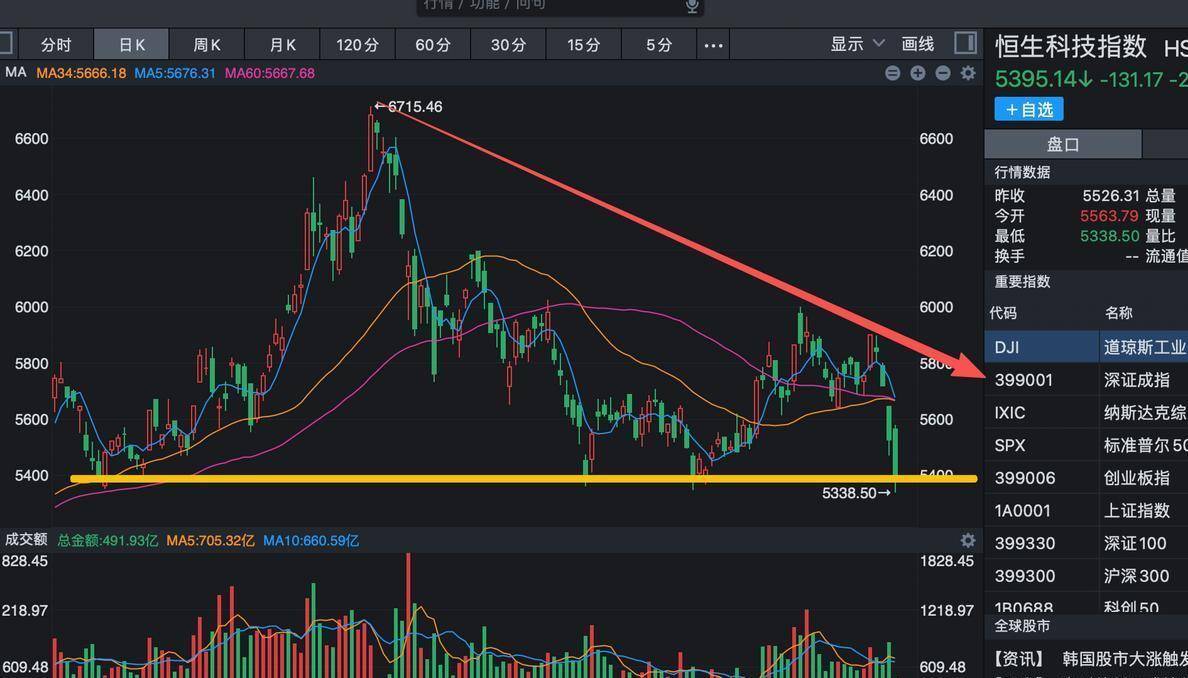
Task: Click the plus zoom-in icon above chart
Action: 917,73
